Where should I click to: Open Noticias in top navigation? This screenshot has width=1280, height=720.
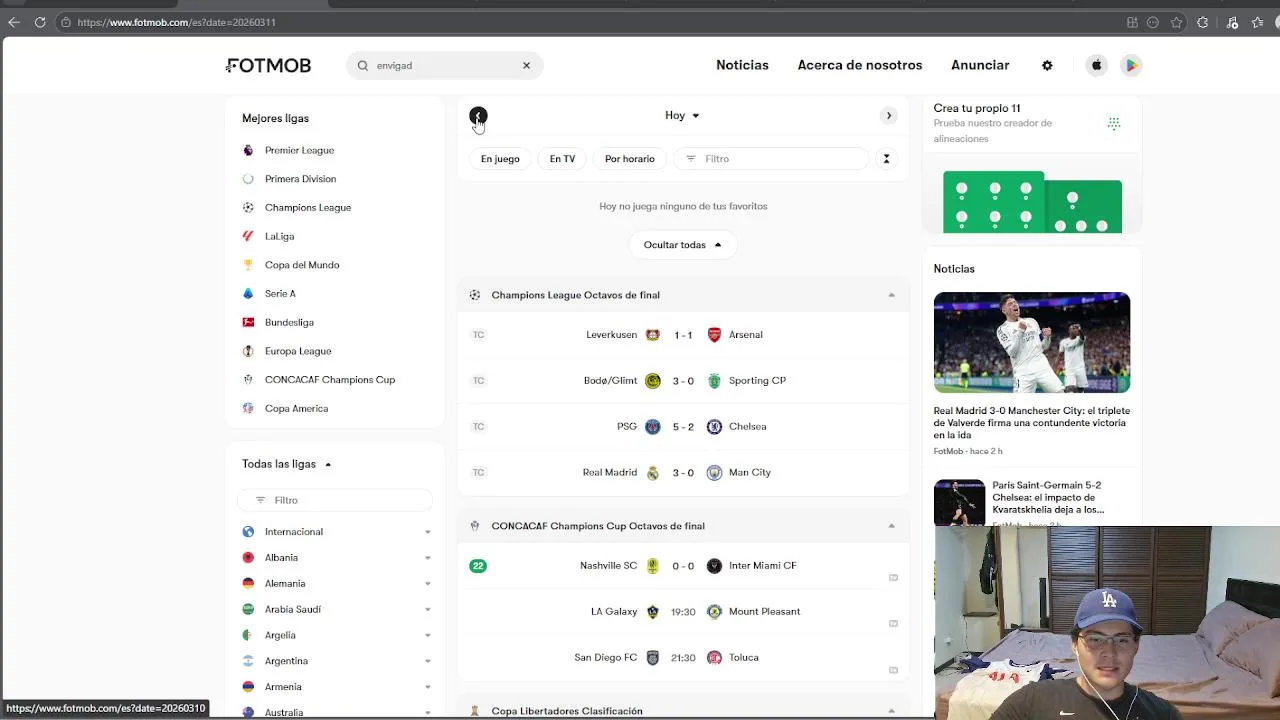pyautogui.click(x=742, y=65)
